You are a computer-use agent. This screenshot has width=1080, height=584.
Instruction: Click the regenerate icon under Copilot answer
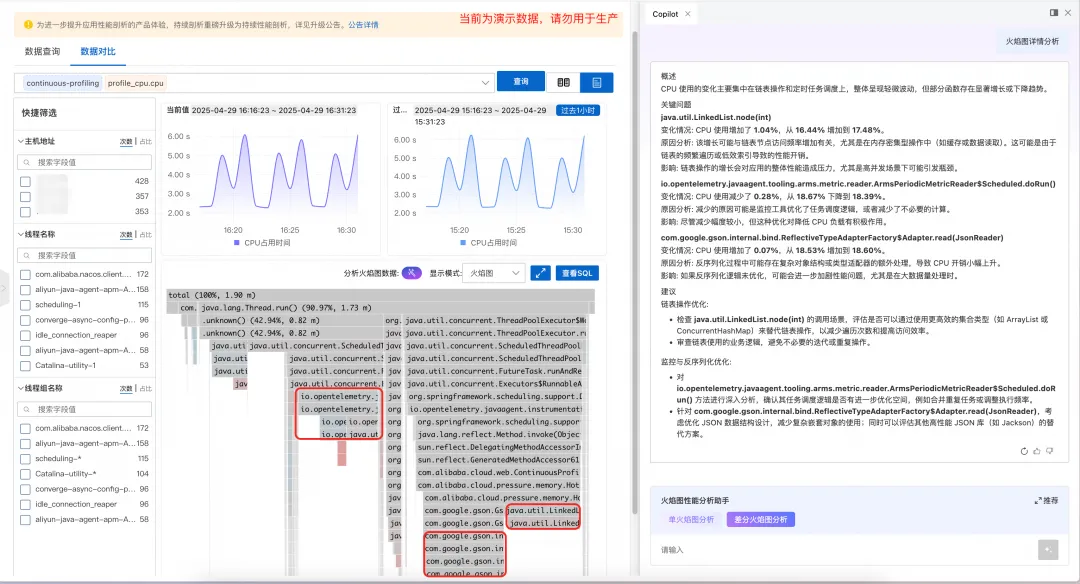[x=1024, y=451]
